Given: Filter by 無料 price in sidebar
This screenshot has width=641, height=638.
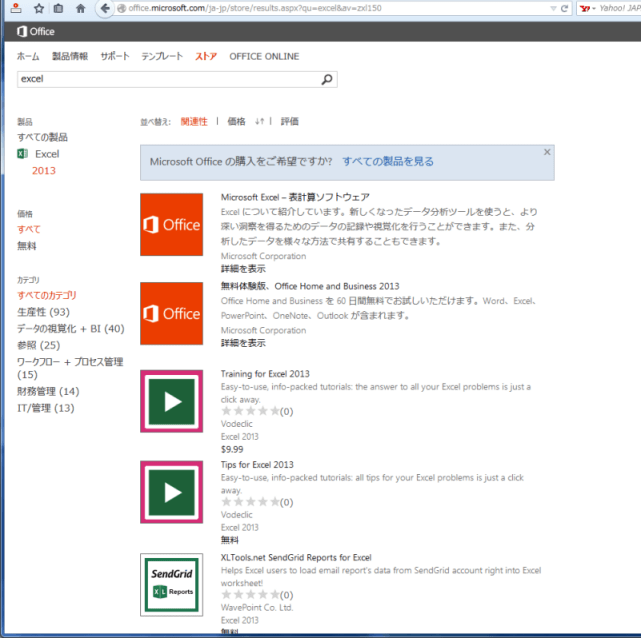Looking at the screenshot, I should (x=27, y=246).
